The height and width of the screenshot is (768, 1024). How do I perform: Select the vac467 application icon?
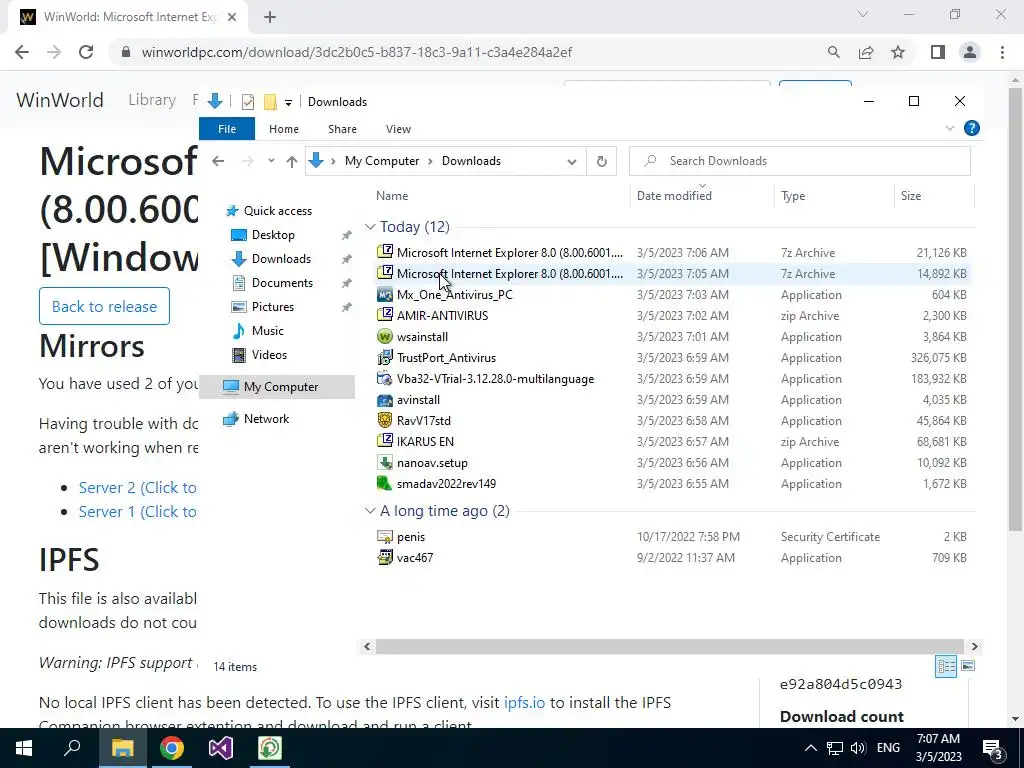pyautogui.click(x=385, y=558)
